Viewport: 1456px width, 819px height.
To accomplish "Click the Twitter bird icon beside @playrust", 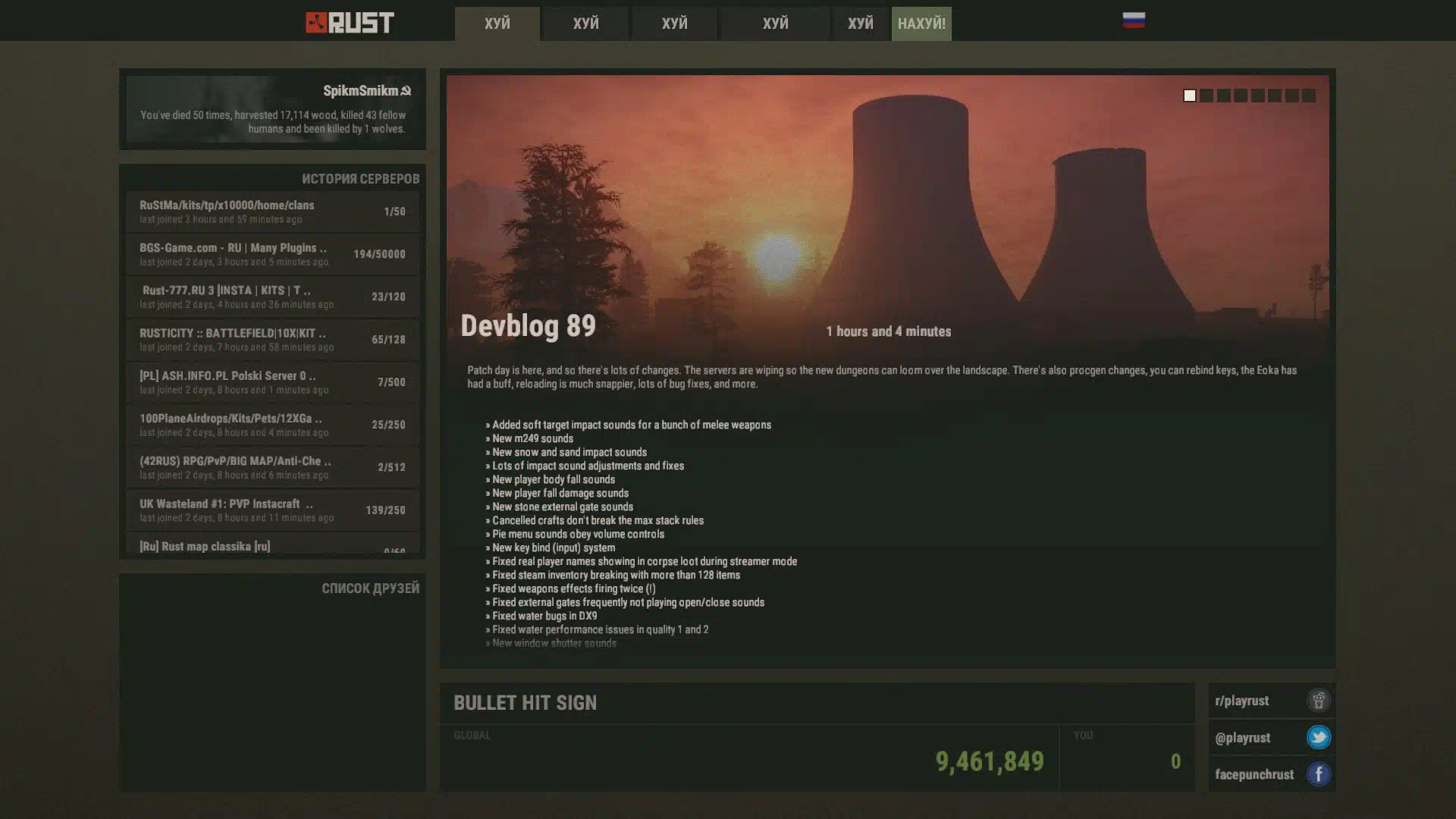I will (x=1318, y=737).
